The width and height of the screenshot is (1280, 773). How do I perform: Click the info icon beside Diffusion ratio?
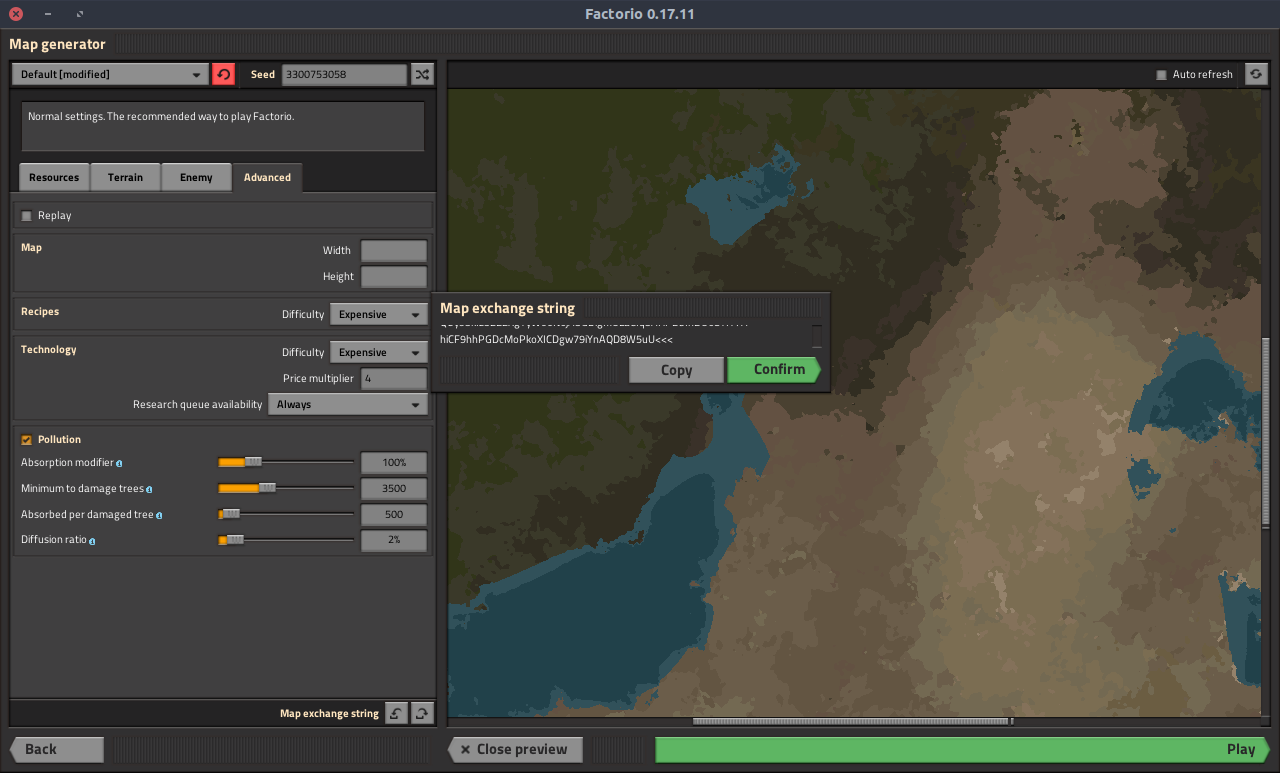click(x=92, y=541)
